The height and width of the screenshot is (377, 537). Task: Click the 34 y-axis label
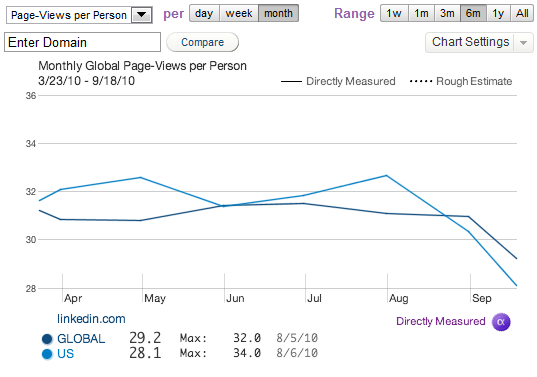(x=31, y=144)
